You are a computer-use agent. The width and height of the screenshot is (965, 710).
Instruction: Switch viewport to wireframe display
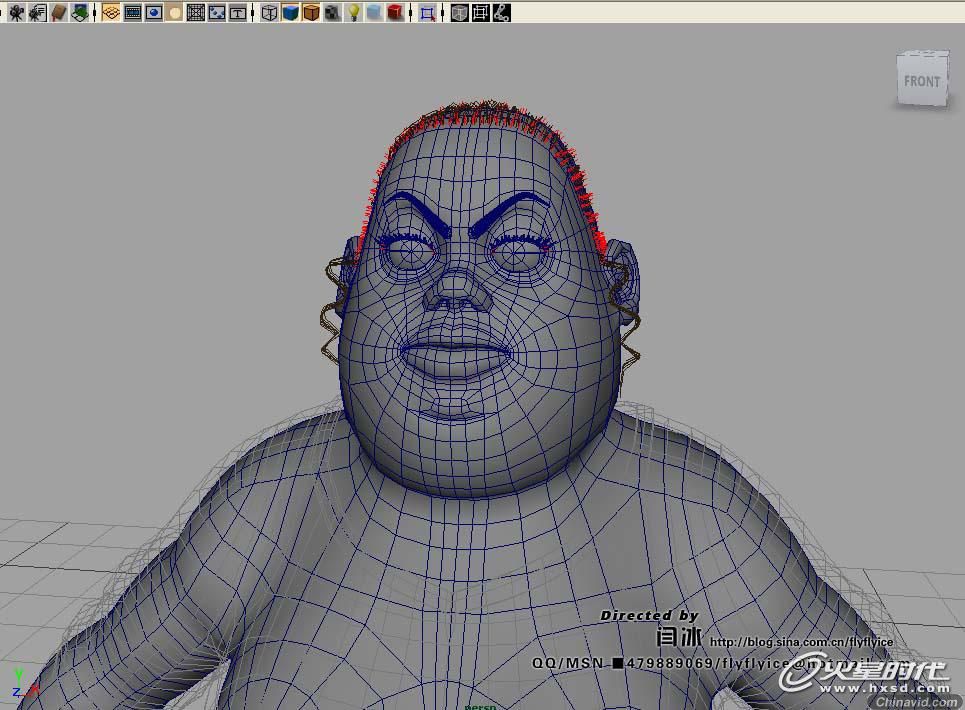269,12
